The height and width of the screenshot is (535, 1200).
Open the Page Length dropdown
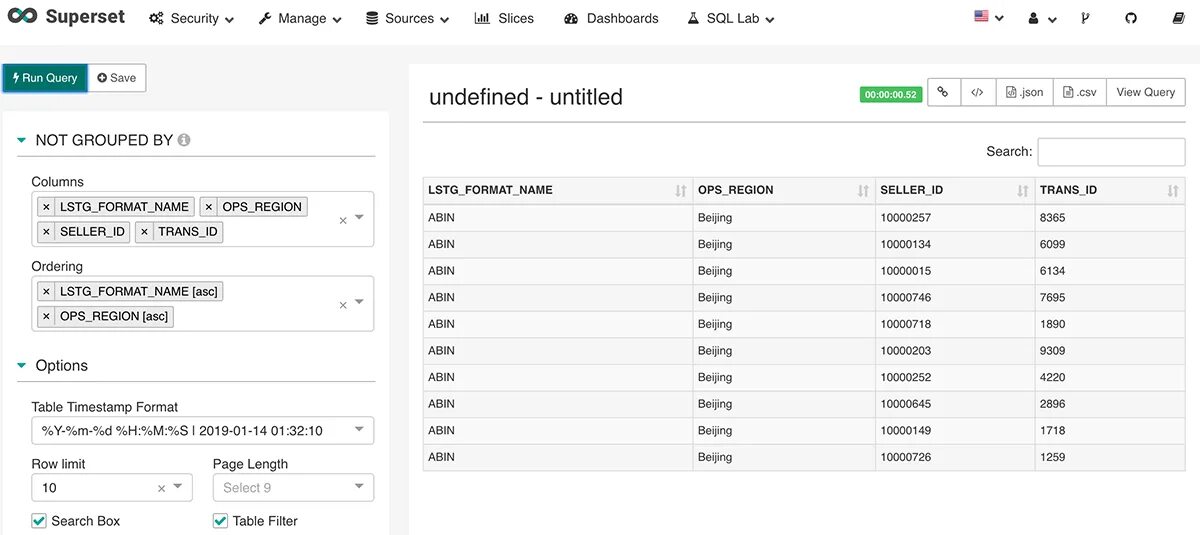coord(293,487)
